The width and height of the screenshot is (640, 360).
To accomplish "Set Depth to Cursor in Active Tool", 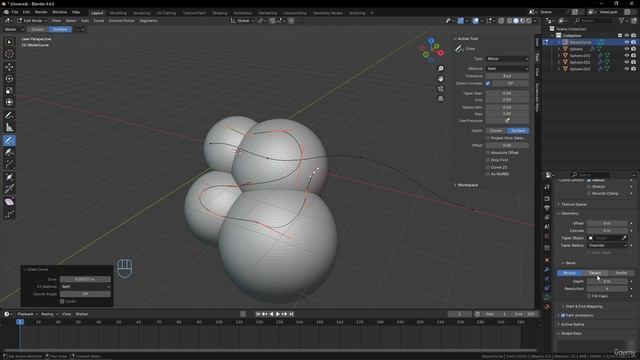I will [x=496, y=131].
